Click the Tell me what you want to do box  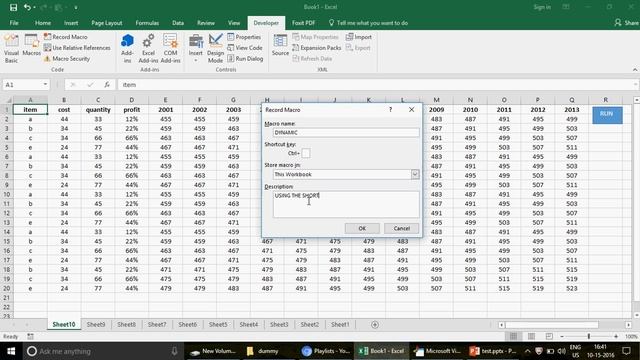click(368, 23)
